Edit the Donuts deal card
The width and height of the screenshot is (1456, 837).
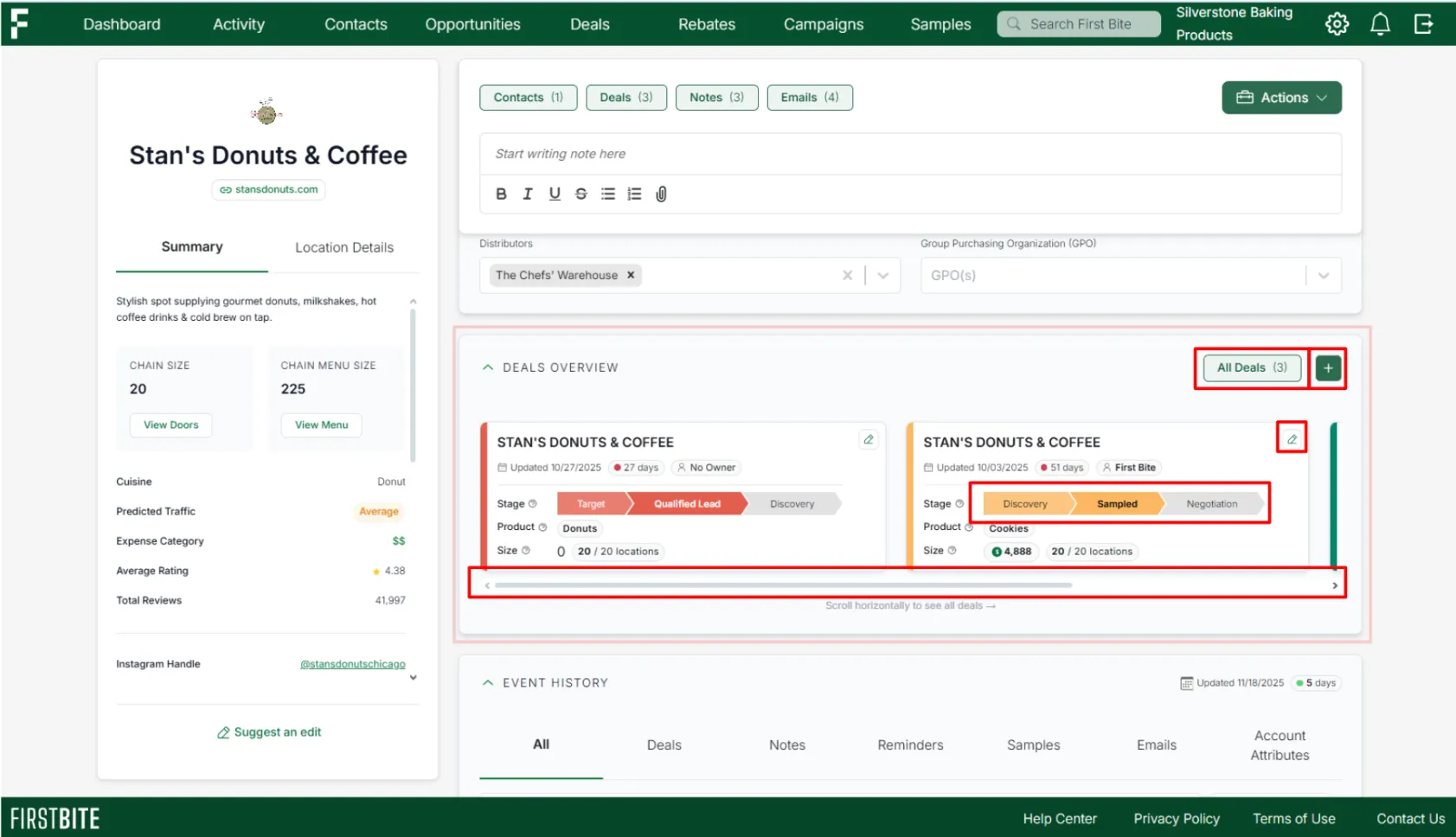pyautogui.click(x=868, y=440)
